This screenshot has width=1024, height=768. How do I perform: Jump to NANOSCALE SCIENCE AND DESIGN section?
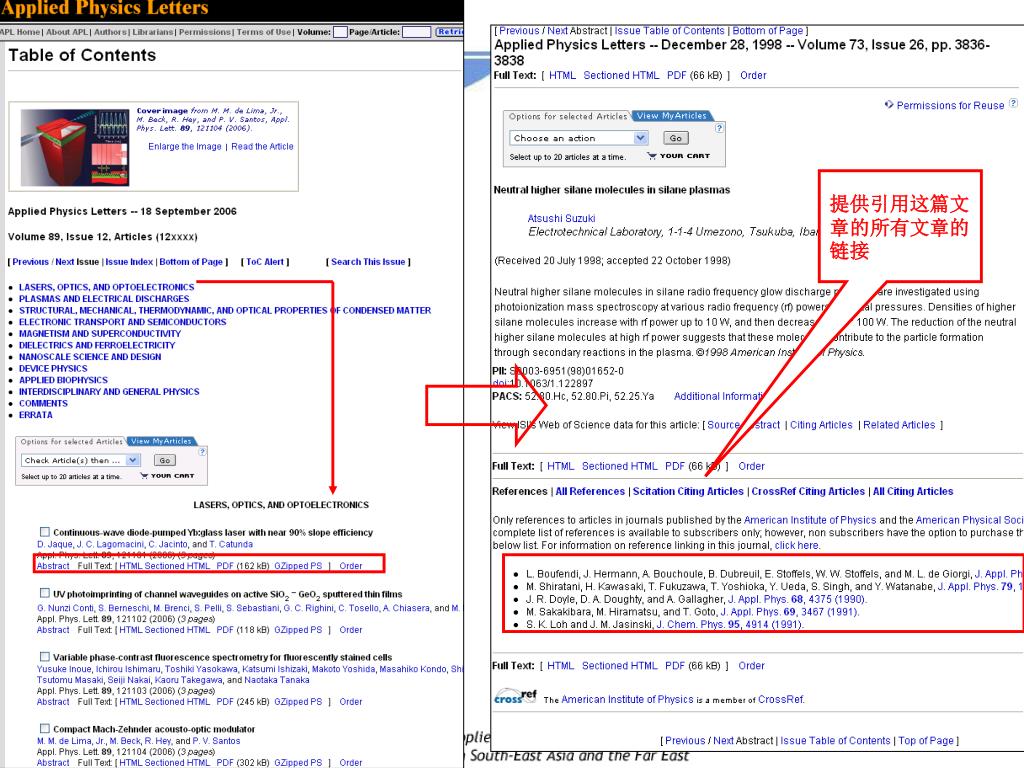90,357
